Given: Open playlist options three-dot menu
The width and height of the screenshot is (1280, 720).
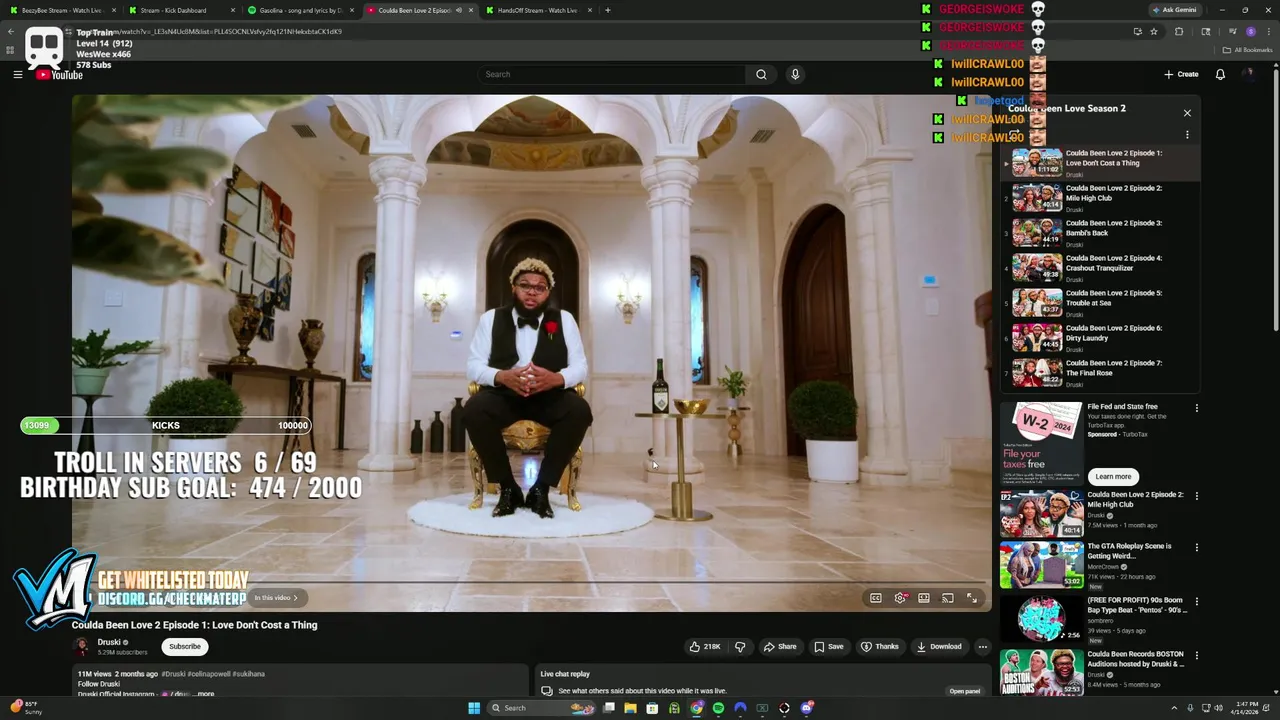Looking at the screenshot, I should (1187, 135).
